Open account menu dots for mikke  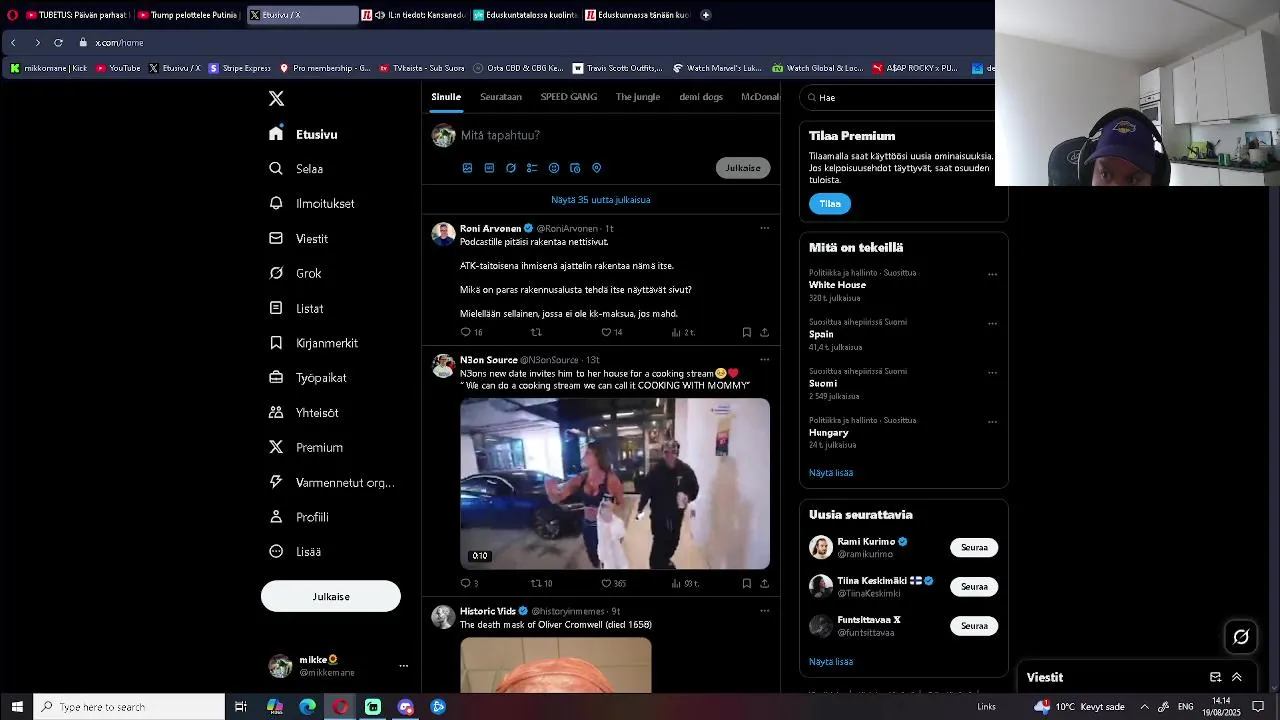404,666
